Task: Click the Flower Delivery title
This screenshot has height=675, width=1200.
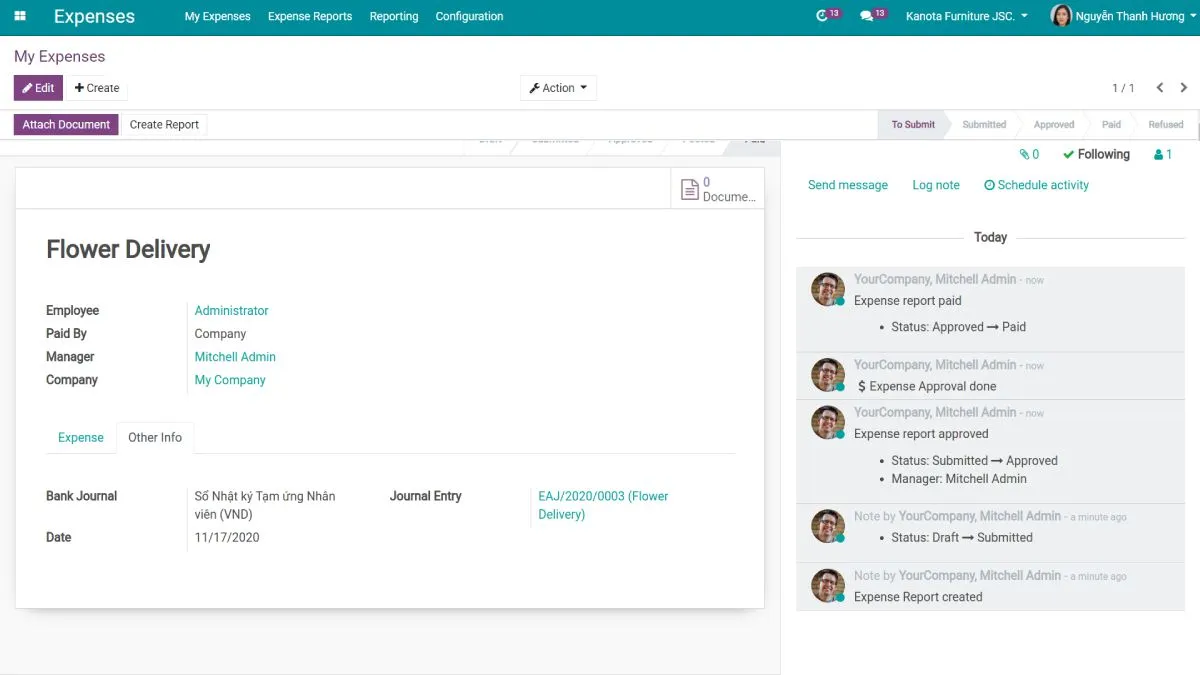Action: [128, 249]
